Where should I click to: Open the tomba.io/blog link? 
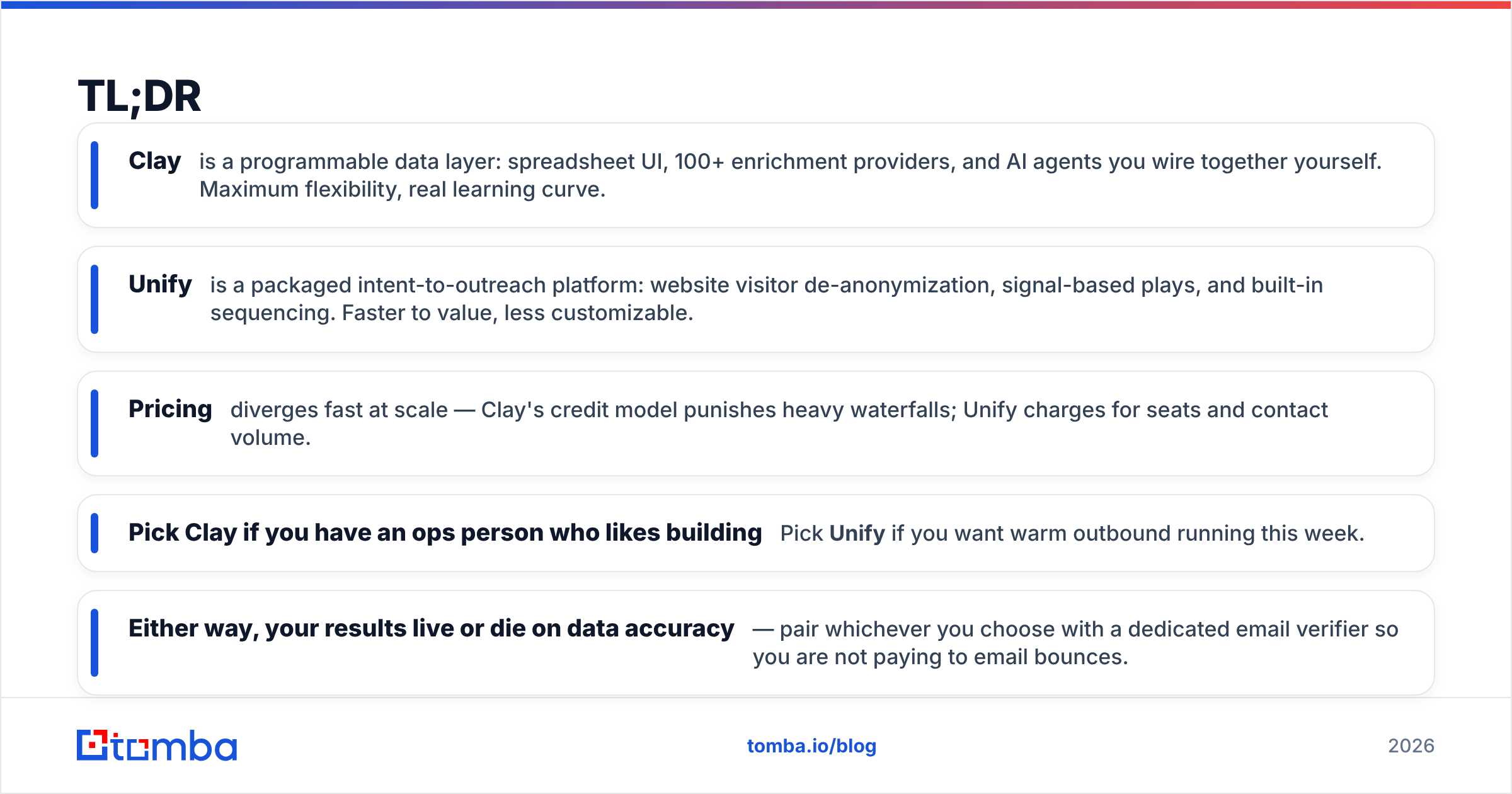point(811,746)
